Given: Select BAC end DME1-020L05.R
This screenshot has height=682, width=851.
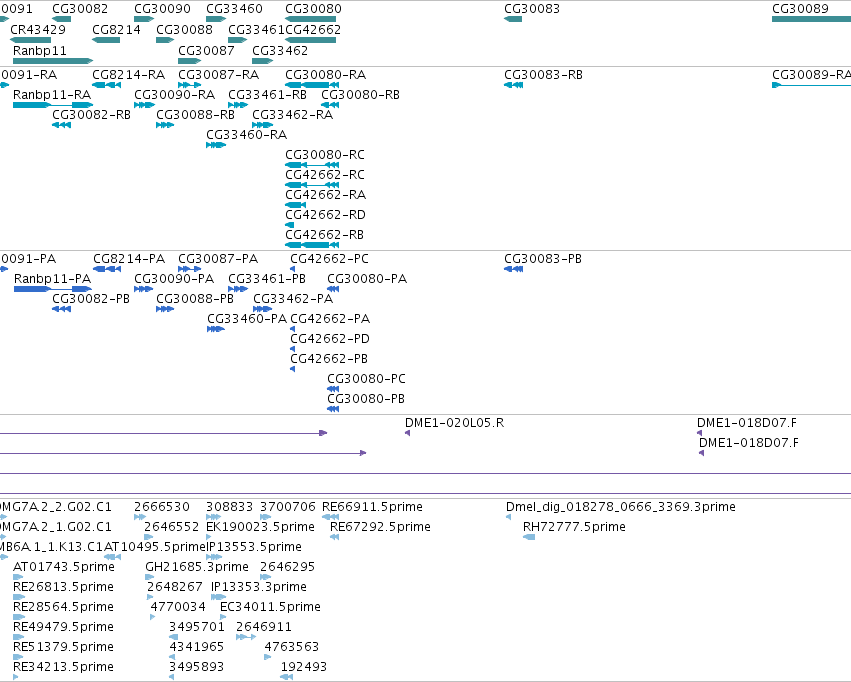Looking at the screenshot, I should pos(454,422).
